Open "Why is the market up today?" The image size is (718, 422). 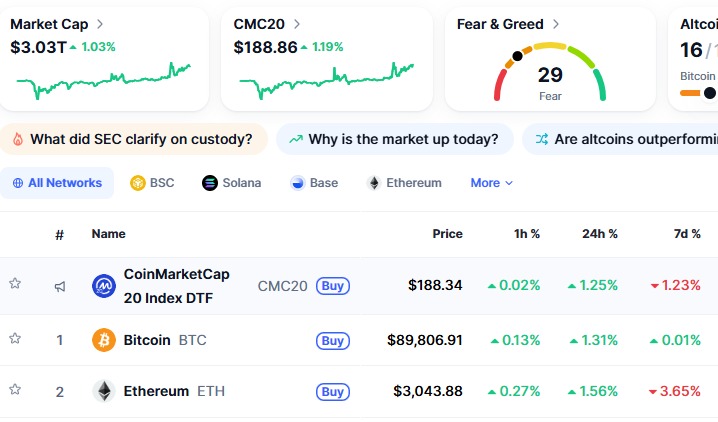coord(394,139)
